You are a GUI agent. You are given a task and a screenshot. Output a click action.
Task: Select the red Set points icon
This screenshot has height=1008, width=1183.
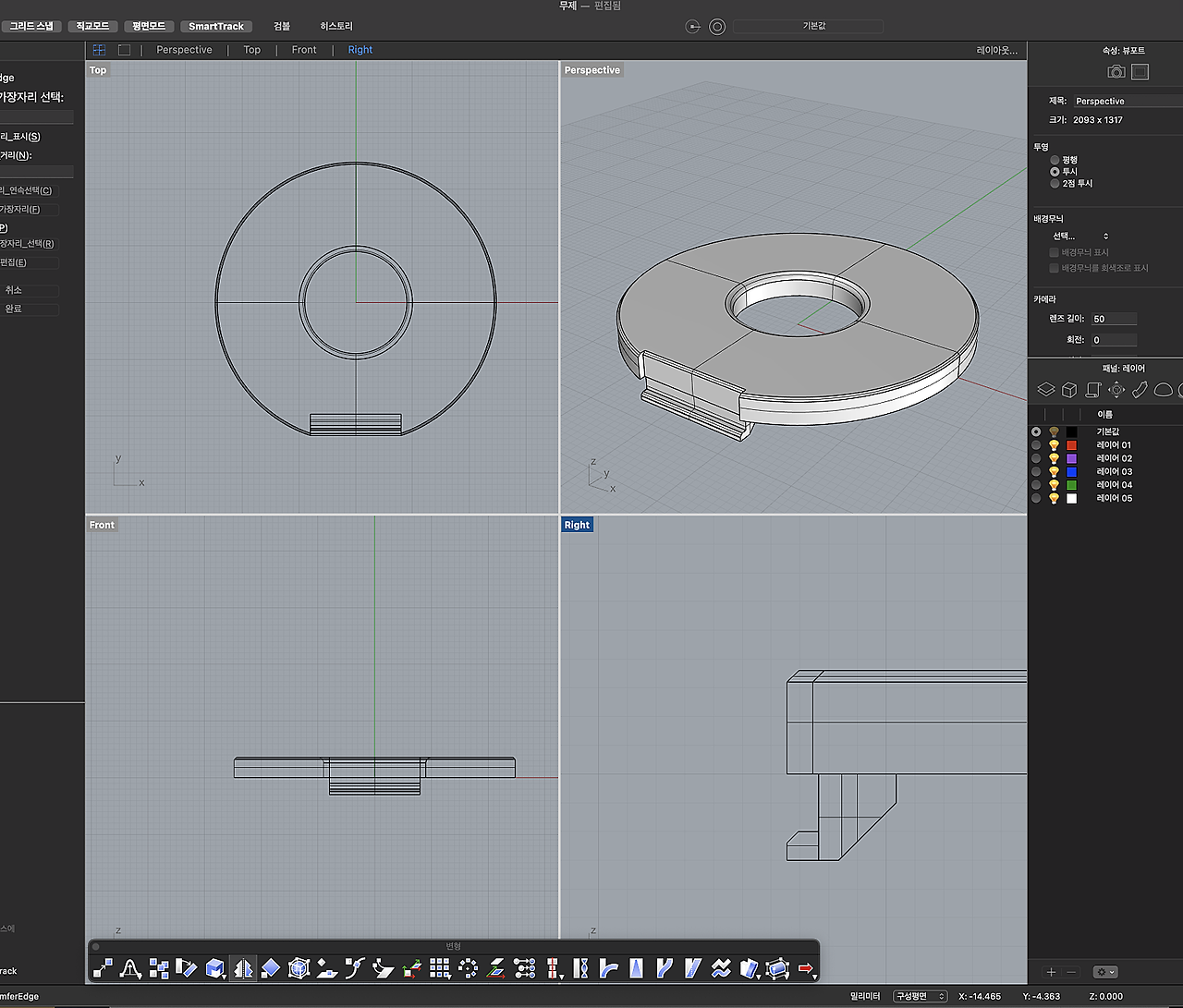coord(553,968)
